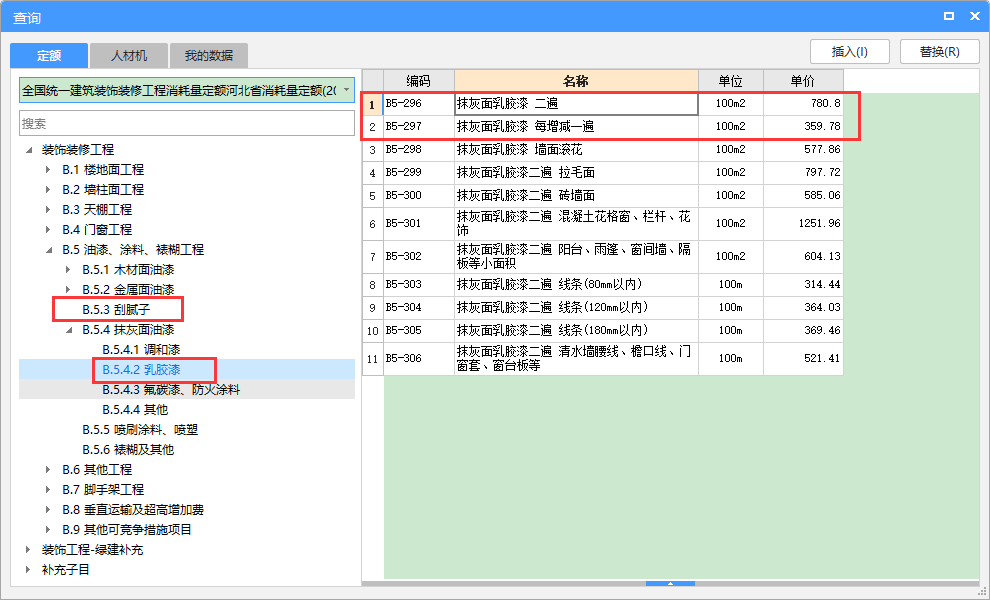Collapse B.5 油漆、涂料、裱糊工程 node
This screenshot has height=600, width=990.
pyautogui.click(x=49, y=250)
